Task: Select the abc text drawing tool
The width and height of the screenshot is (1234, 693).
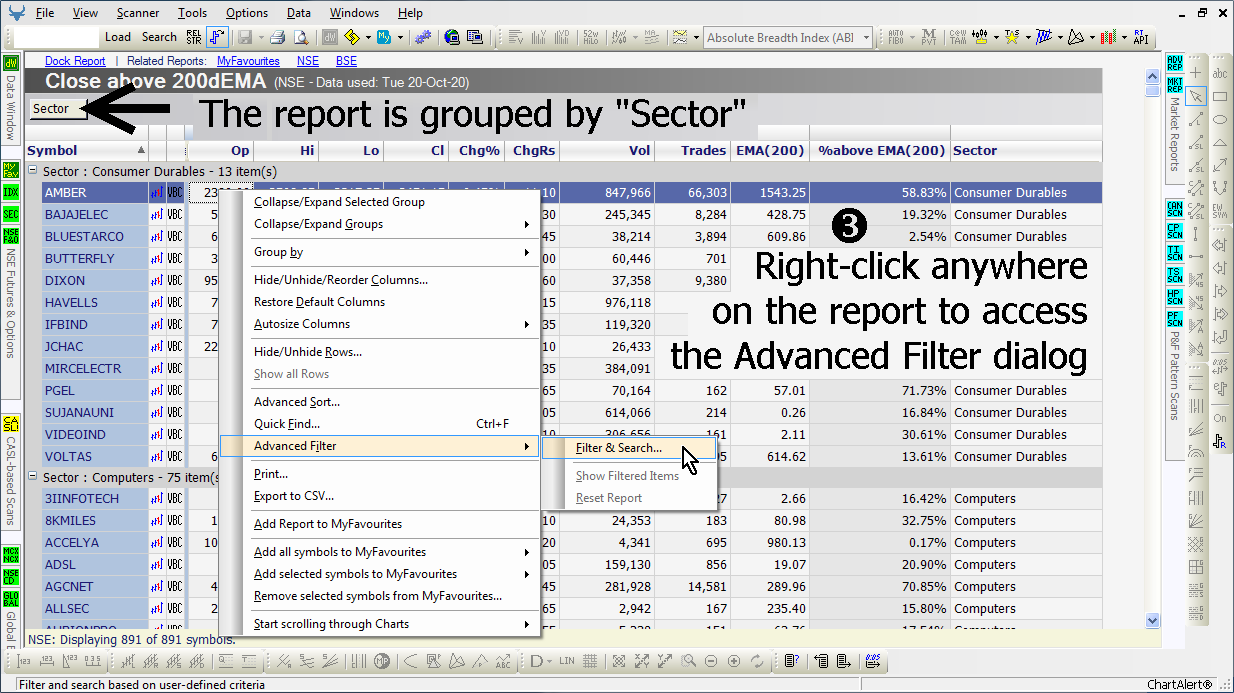Action: 1220,74
